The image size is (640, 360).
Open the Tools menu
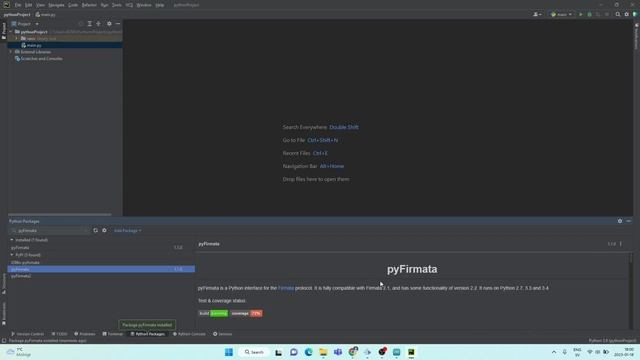pyautogui.click(x=117, y=5)
